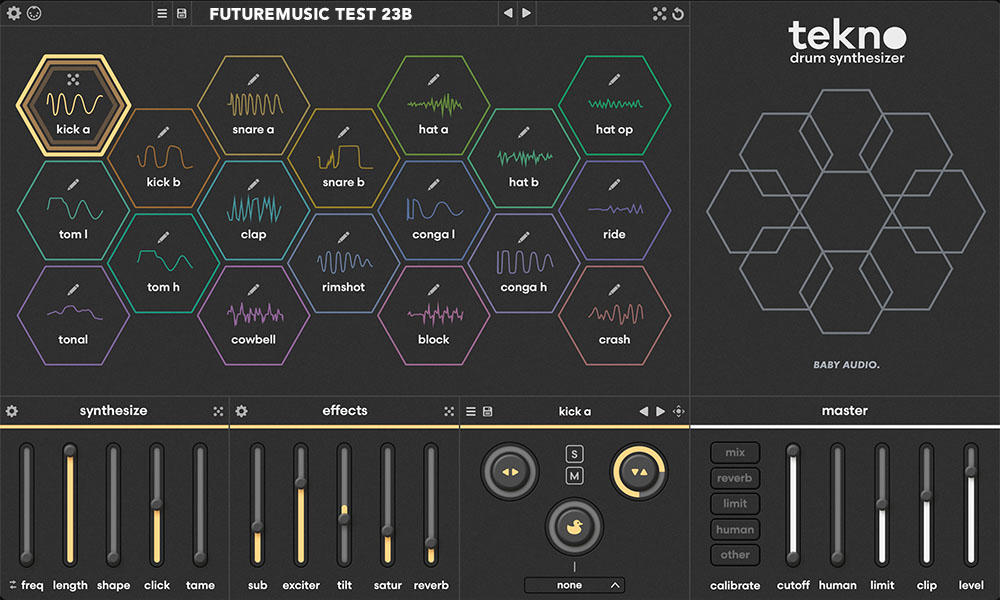This screenshot has height=600, width=1000.
Task: Edit crash using its pencil icon
Action: coord(614,289)
